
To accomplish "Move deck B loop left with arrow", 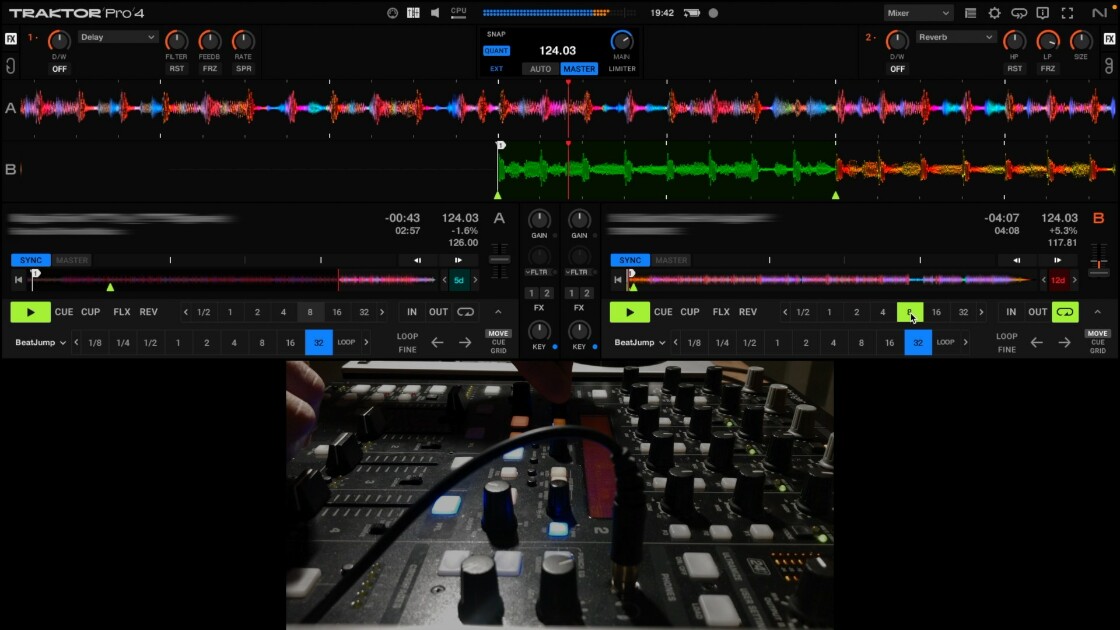I will tap(1036, 343).
